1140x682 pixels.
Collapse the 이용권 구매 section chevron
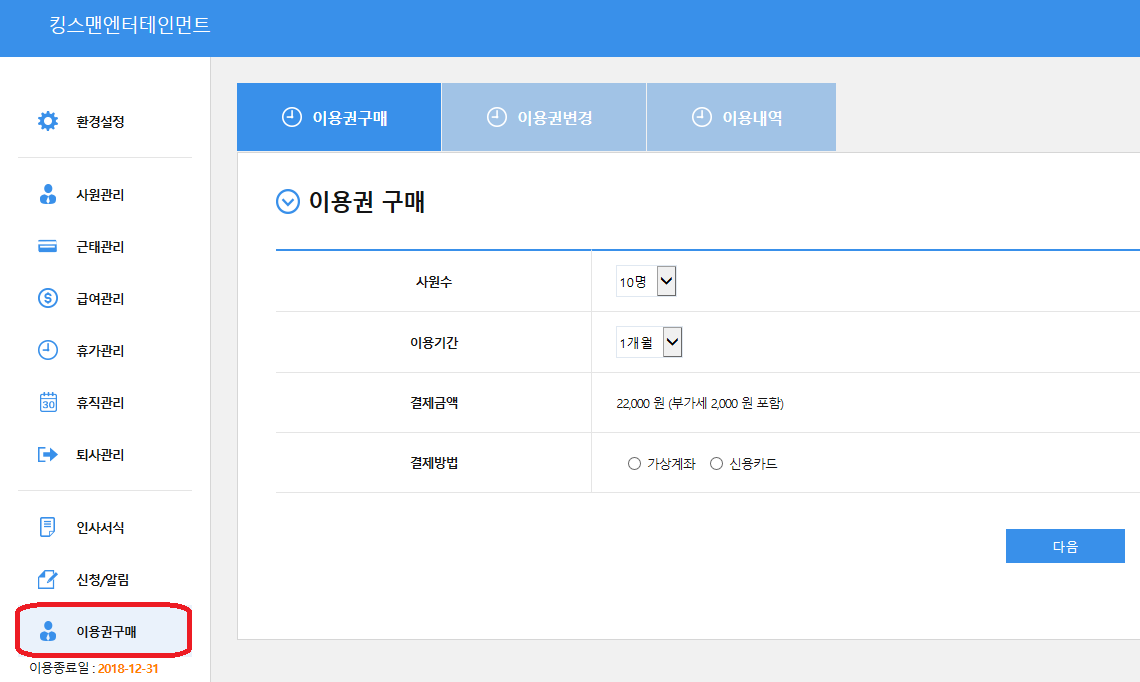[x=287, y=203]
